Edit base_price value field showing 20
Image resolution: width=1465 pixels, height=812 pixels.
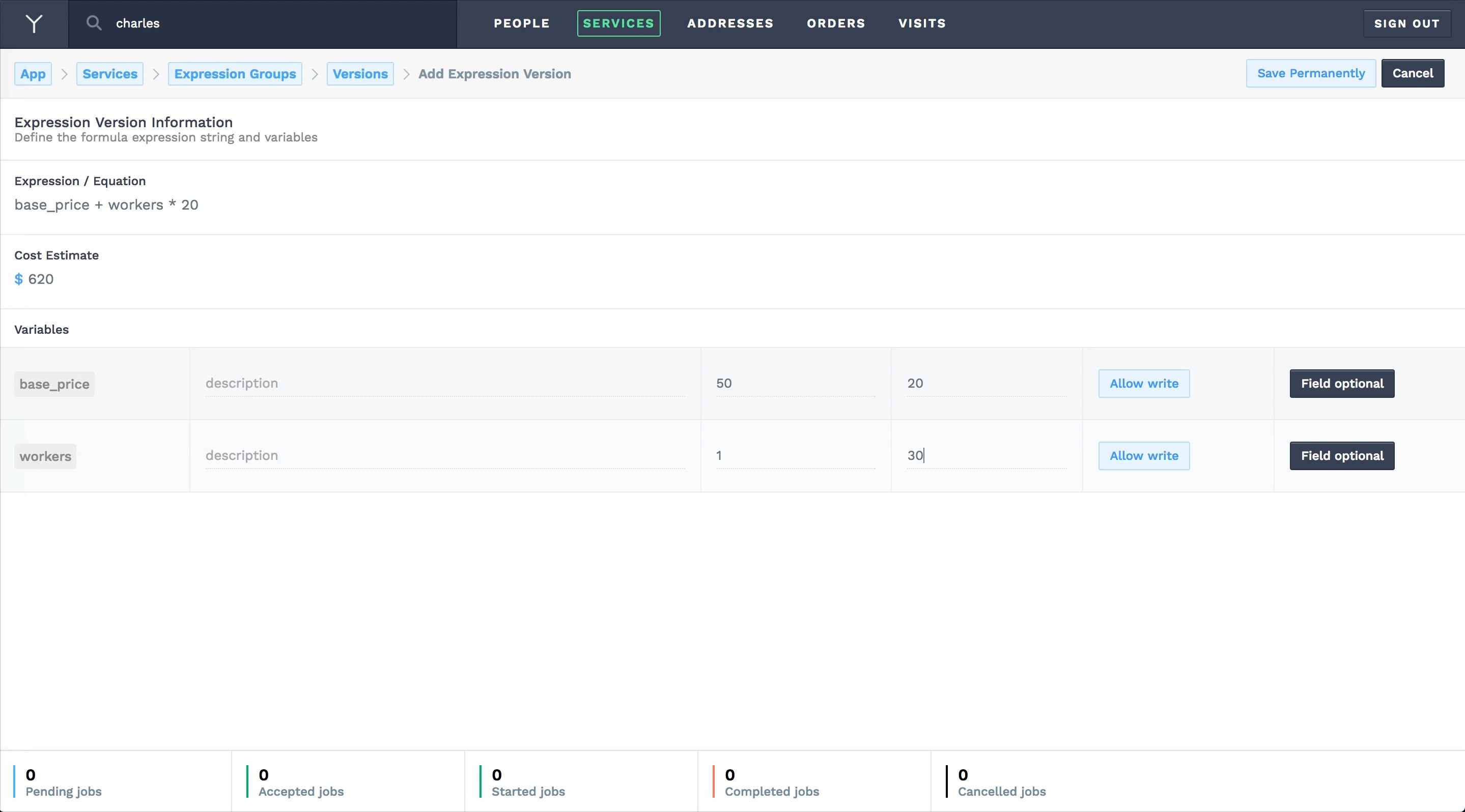click(987, 384)
